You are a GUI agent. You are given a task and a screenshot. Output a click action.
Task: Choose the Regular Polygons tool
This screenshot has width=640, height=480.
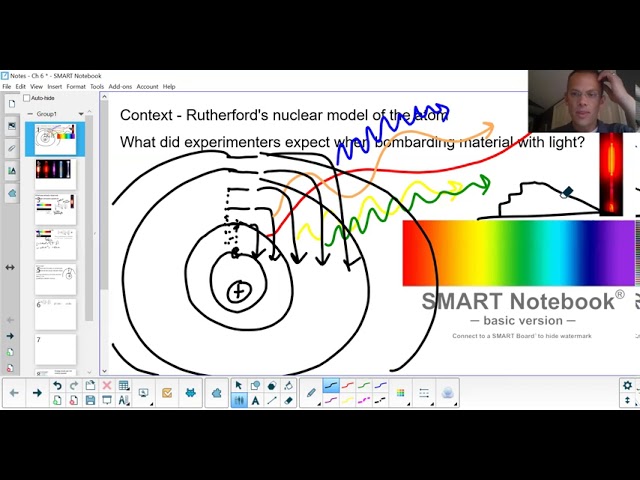(272, 385)
